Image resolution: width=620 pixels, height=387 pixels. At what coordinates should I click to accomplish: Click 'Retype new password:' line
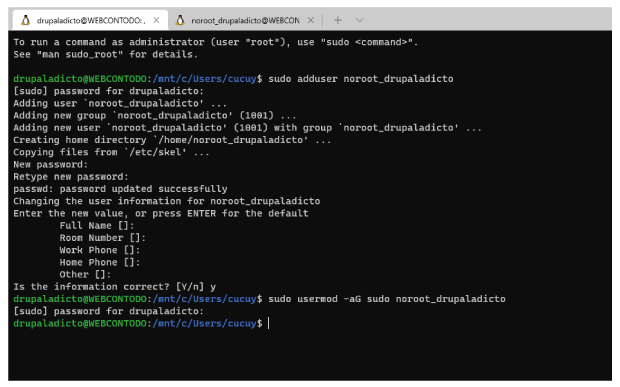click(x=71, y=177)
